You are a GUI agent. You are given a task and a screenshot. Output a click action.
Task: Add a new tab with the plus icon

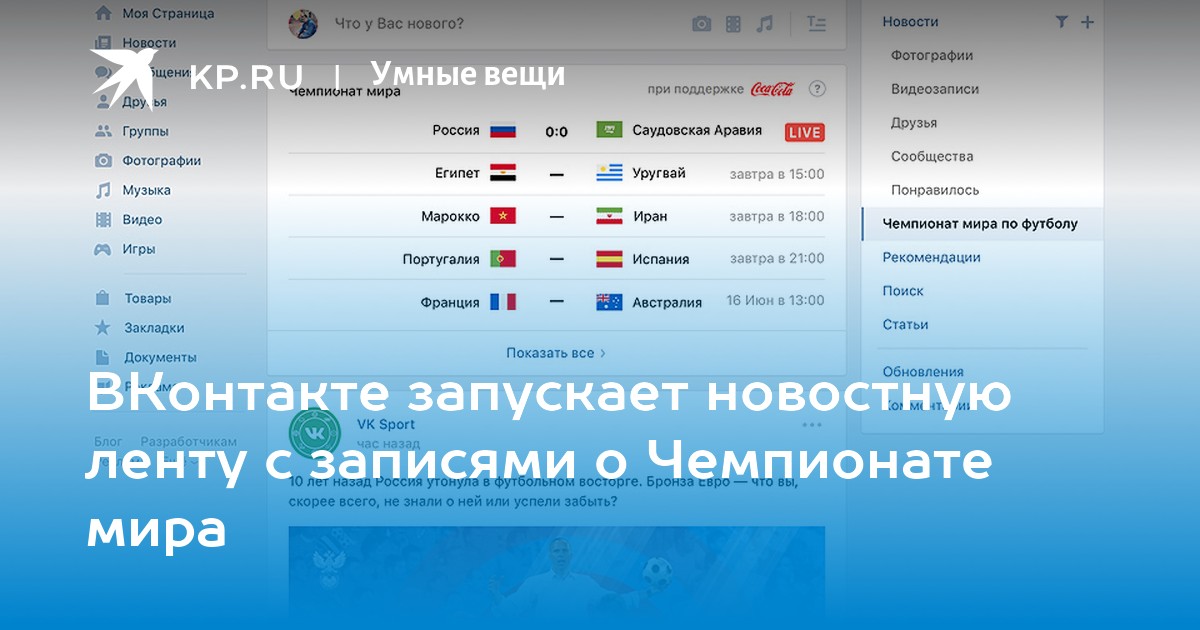(x=1087, y=21)
